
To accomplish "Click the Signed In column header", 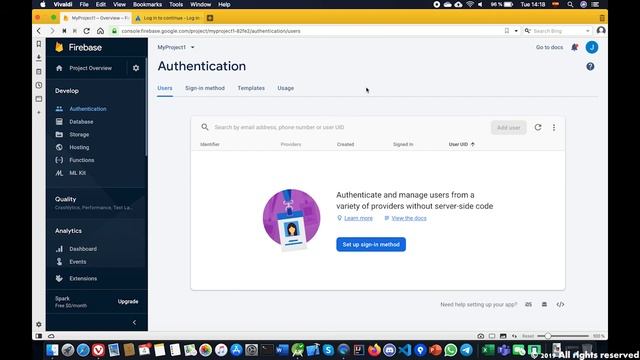I will [403, 144].
